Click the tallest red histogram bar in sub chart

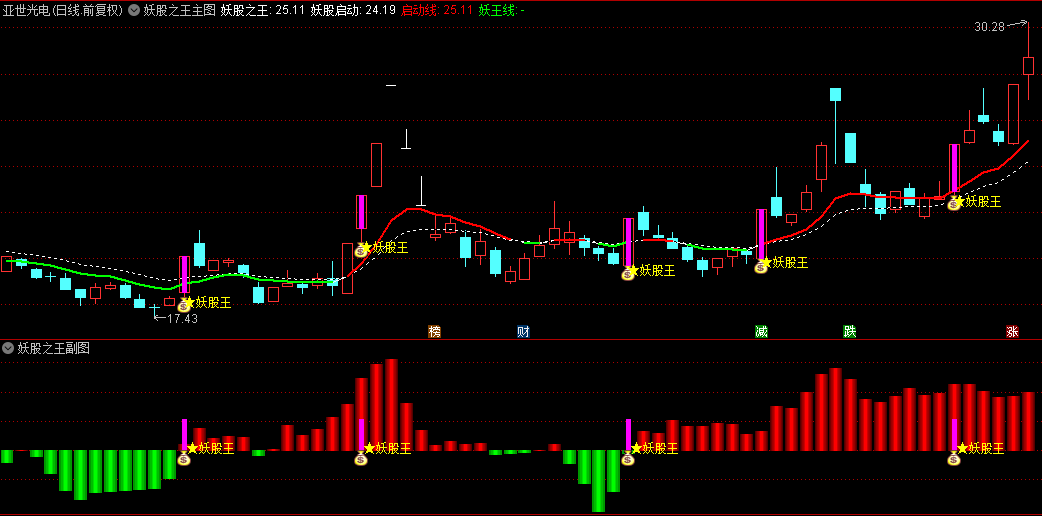pos(391,404)
